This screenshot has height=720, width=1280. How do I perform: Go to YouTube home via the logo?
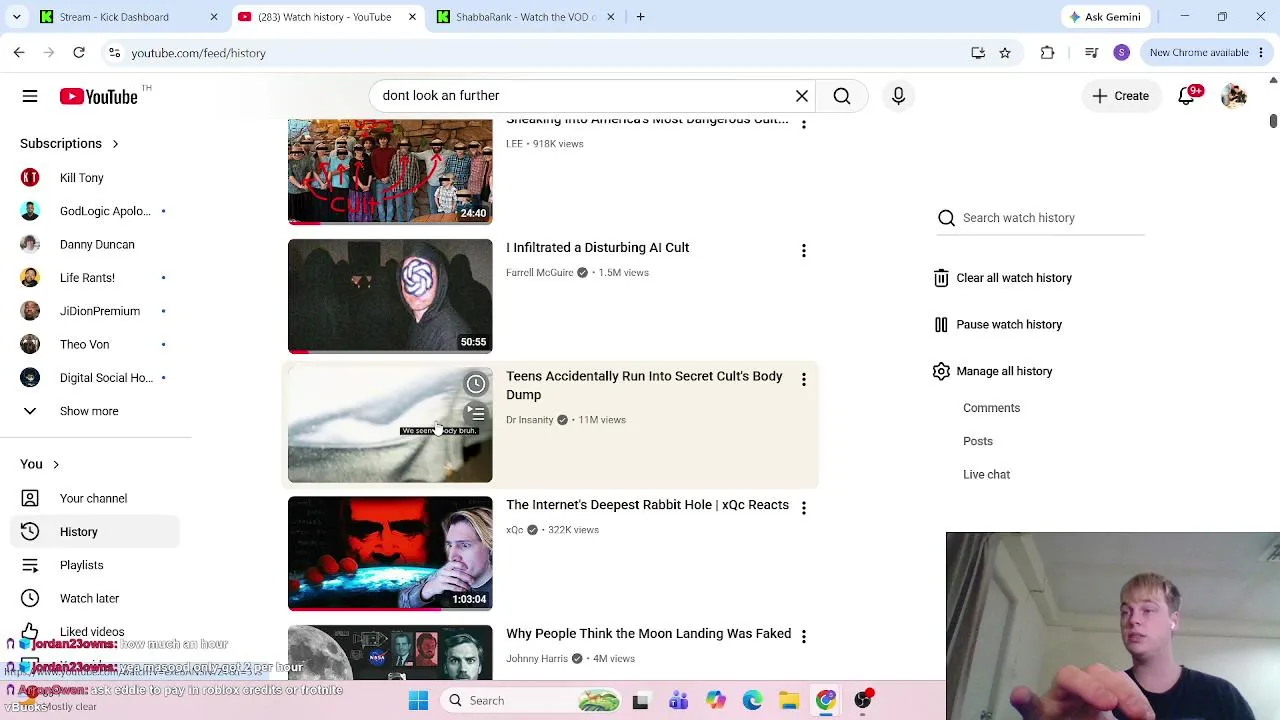(x=98, y=96)
